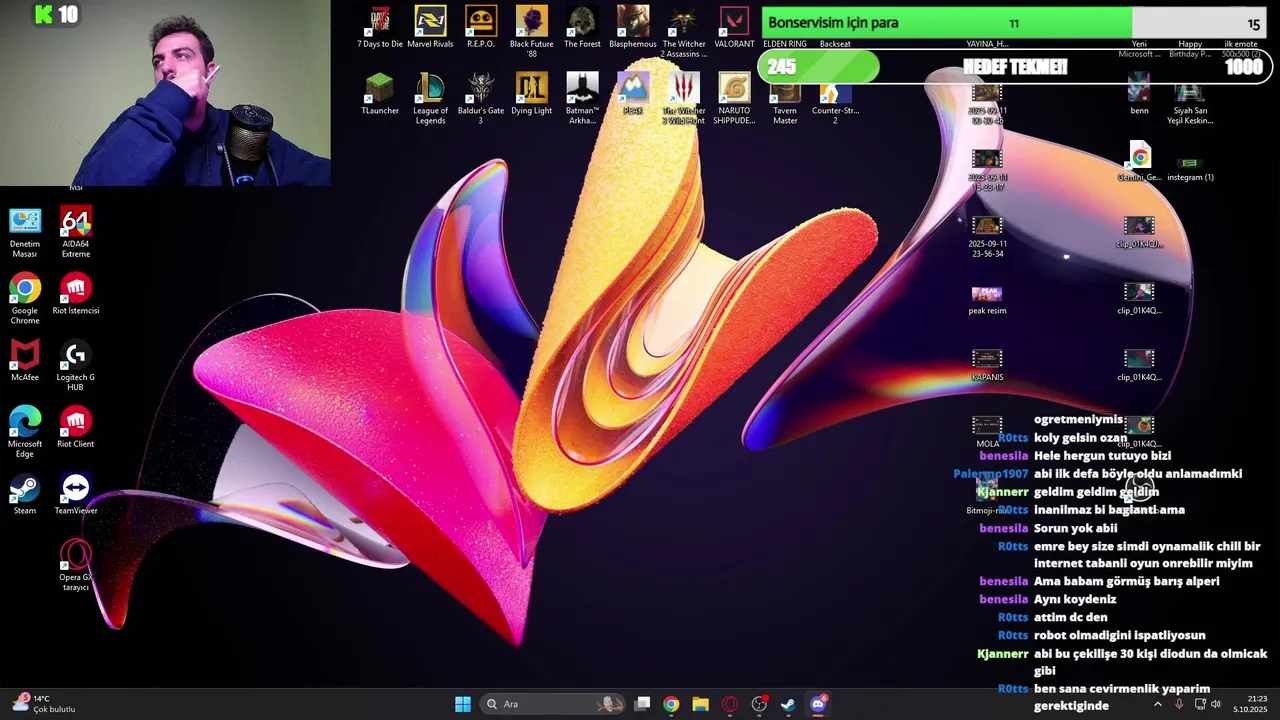Image resolution: width=1280 pixels, height=720 pixels.
Task: Select the AIDA64 Extreme shortcut
Action: tap(76, 232)
